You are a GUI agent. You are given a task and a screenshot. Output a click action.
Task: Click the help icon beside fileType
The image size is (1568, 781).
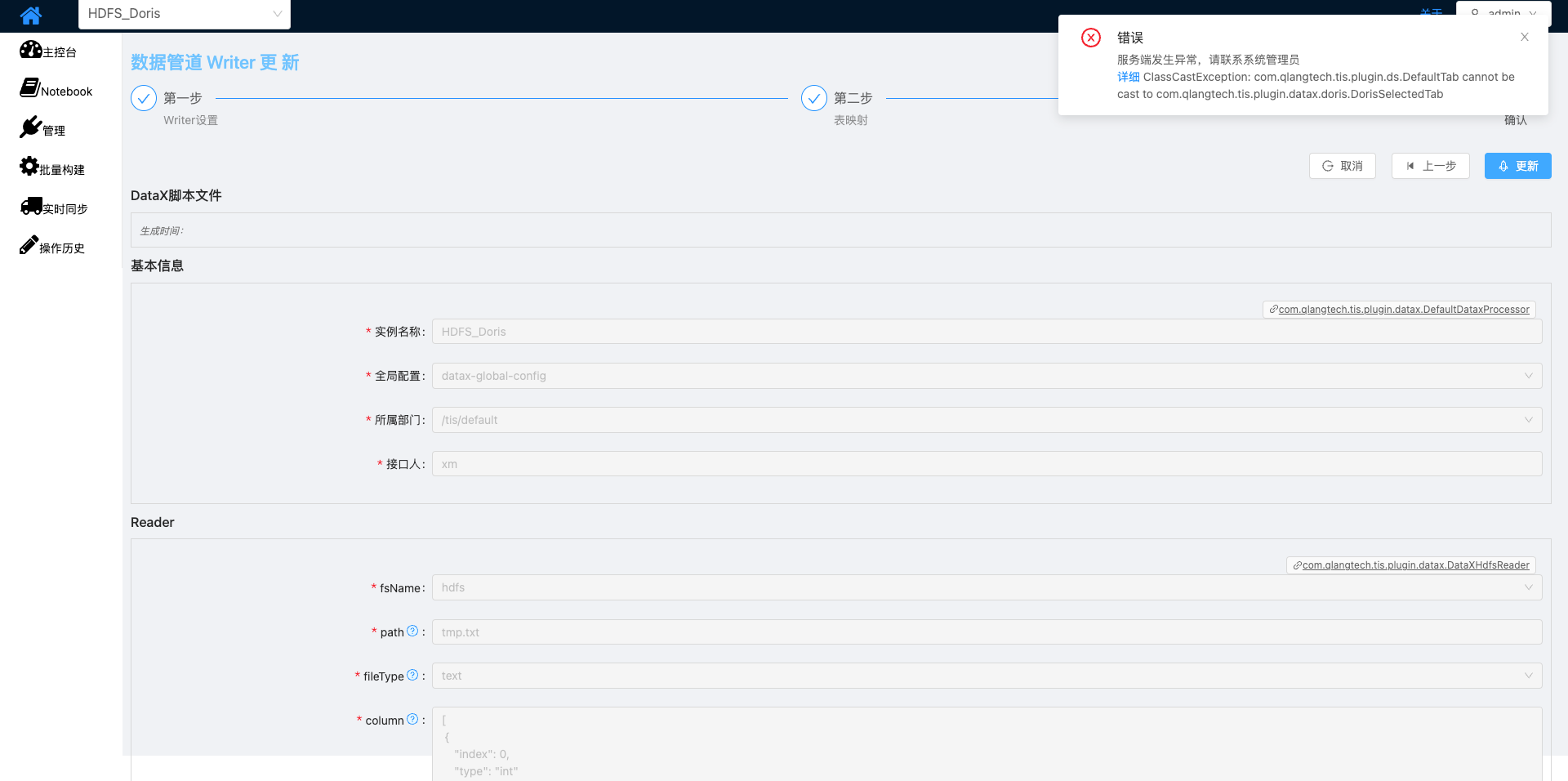tap(413, 675)
